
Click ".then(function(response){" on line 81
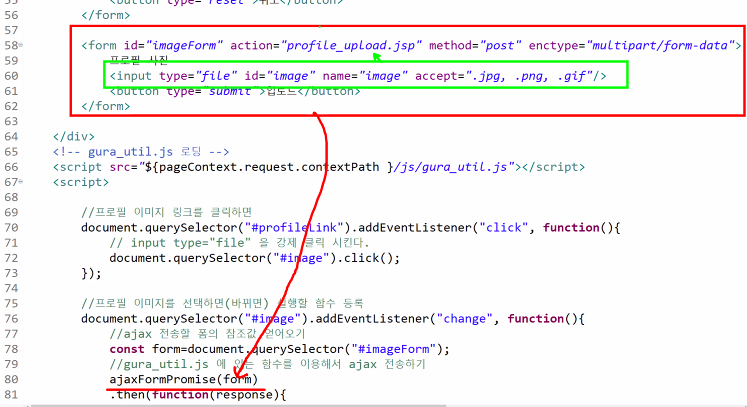coord(198,395)
